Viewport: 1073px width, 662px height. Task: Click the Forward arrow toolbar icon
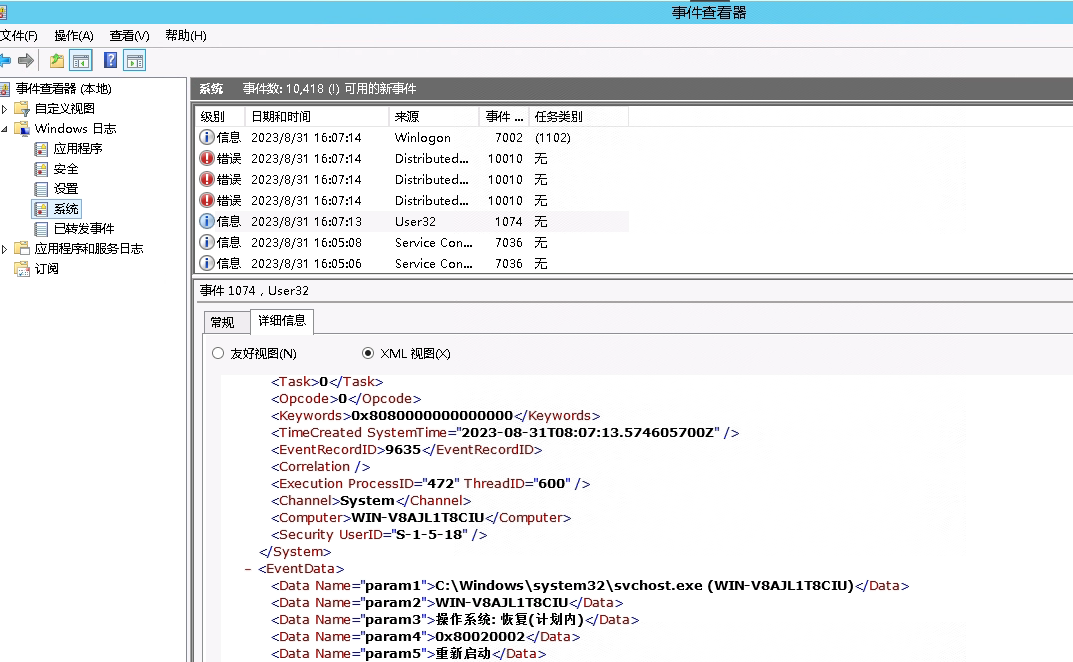pyautogui.click(x=26, y=61)
